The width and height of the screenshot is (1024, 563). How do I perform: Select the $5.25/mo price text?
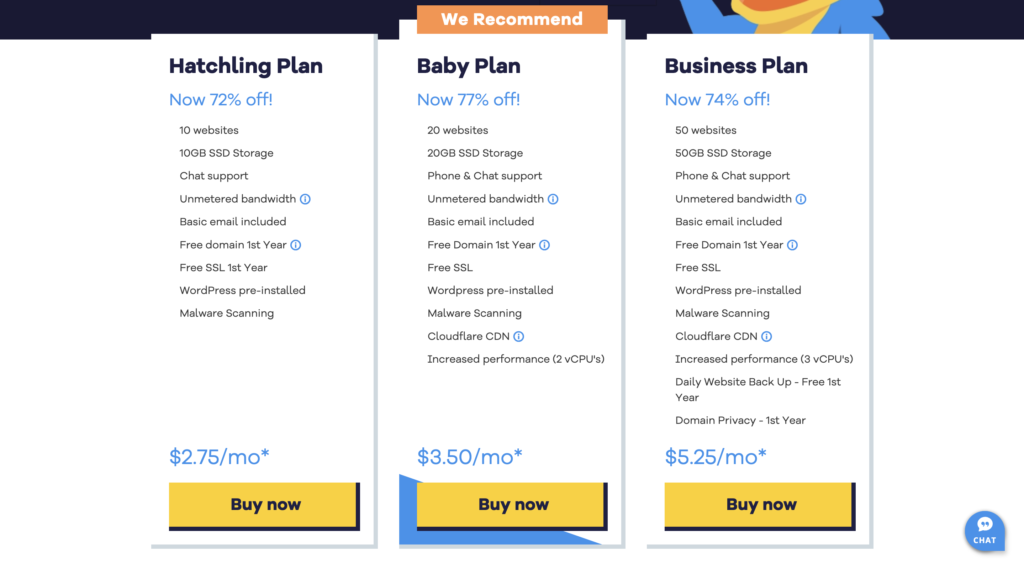tap(716, 457)
